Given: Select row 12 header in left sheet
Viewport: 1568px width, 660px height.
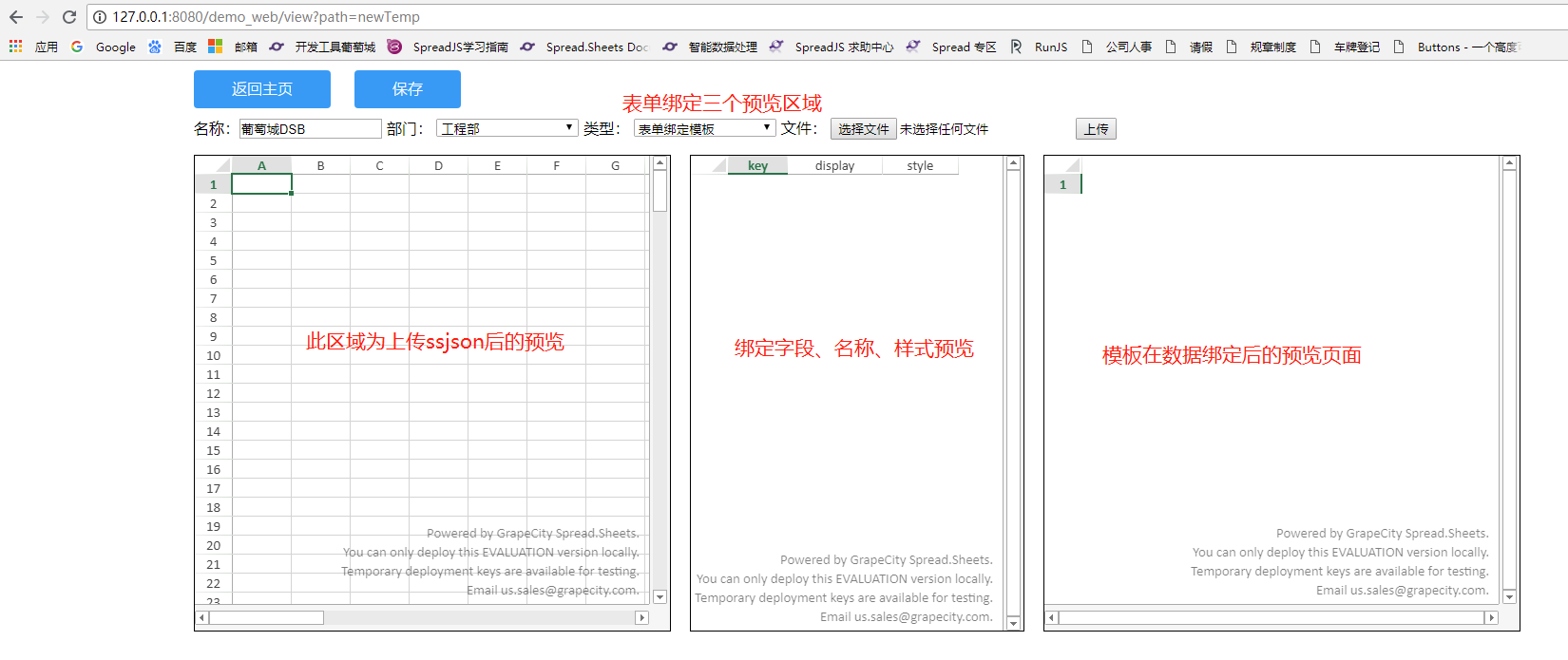Looking at the screenshot, I should point(213,393).
